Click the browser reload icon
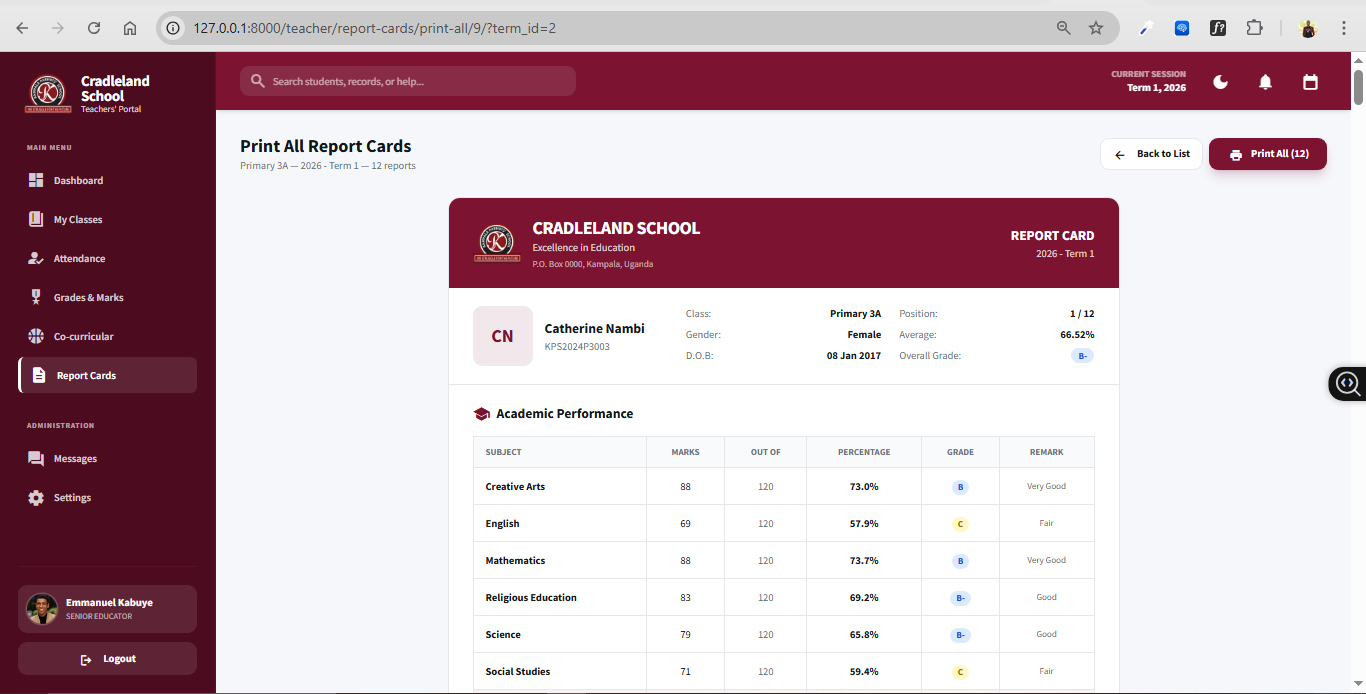1366x694 pixels. click(x=94, y=28)
